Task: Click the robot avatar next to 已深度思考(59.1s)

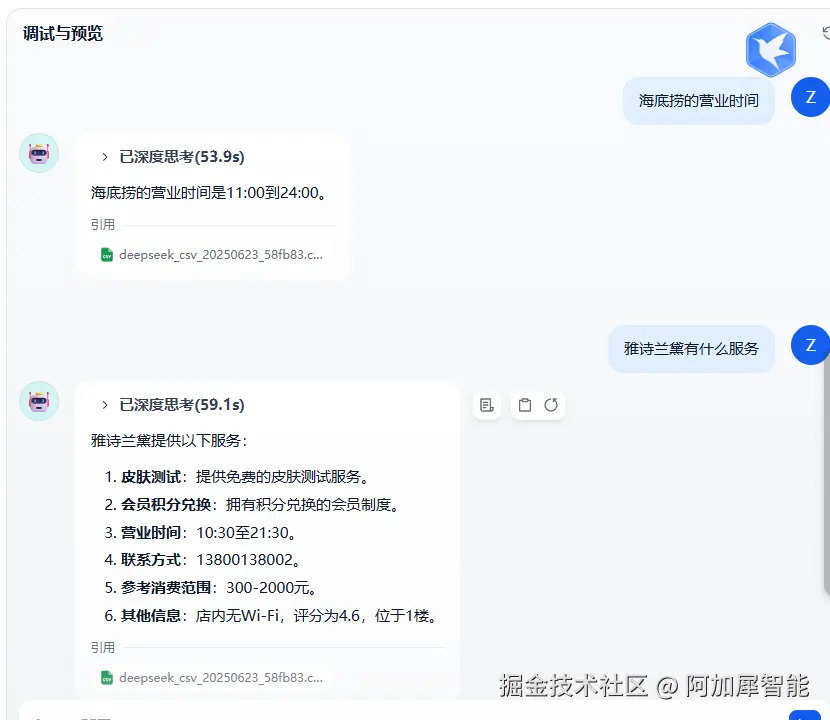Action: 39,401
